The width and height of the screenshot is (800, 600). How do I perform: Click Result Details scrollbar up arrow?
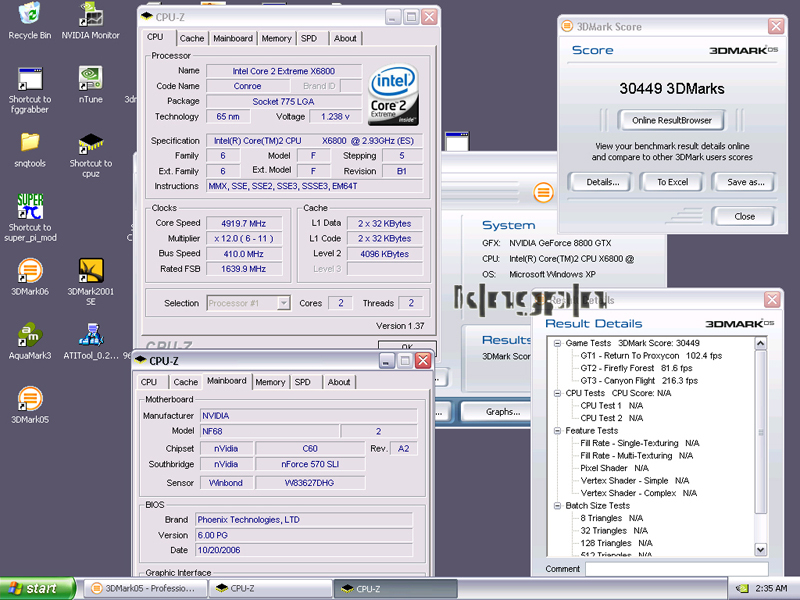click(760, 343)
